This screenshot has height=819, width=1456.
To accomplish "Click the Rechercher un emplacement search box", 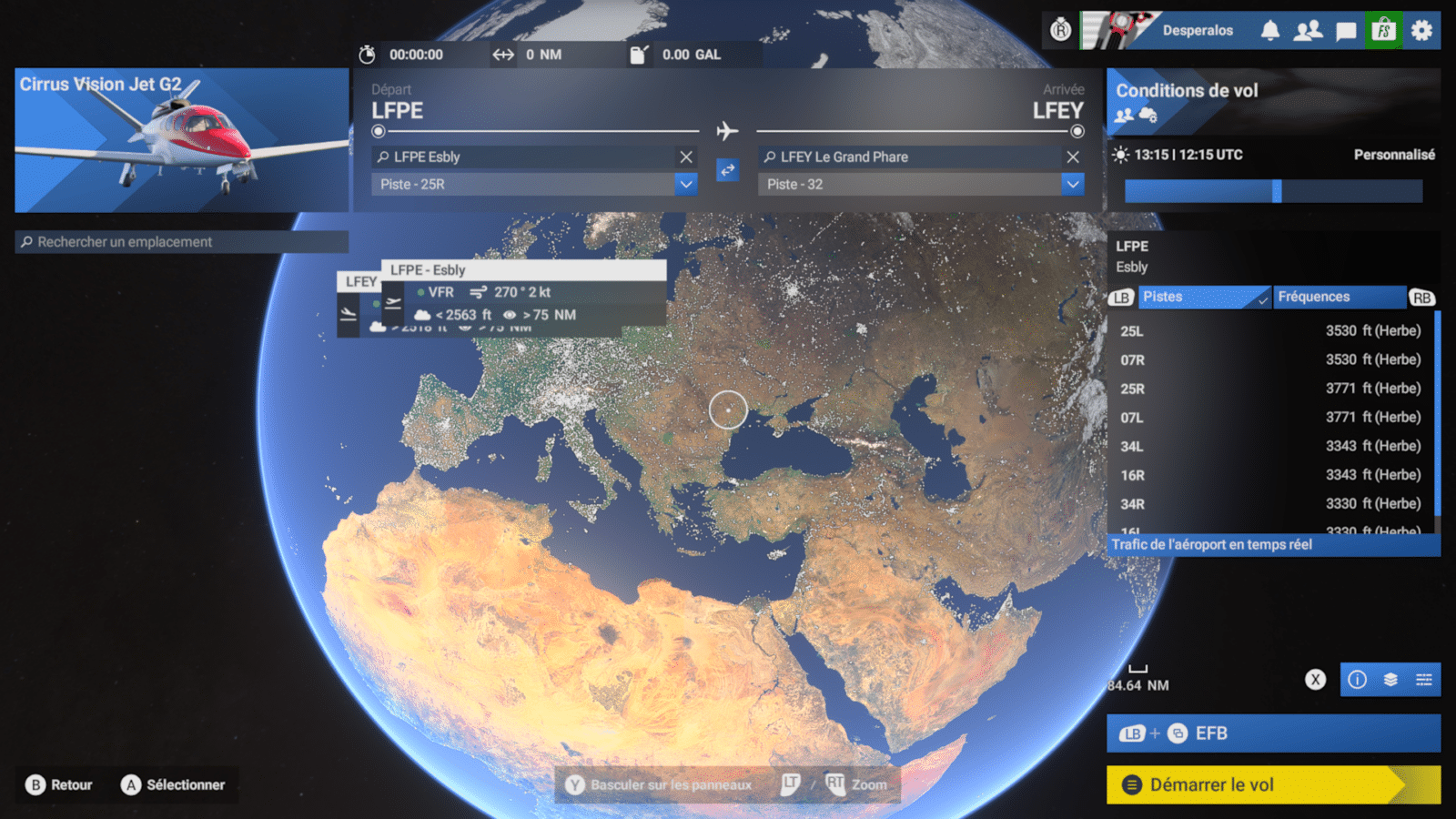I will pos(181,242).
